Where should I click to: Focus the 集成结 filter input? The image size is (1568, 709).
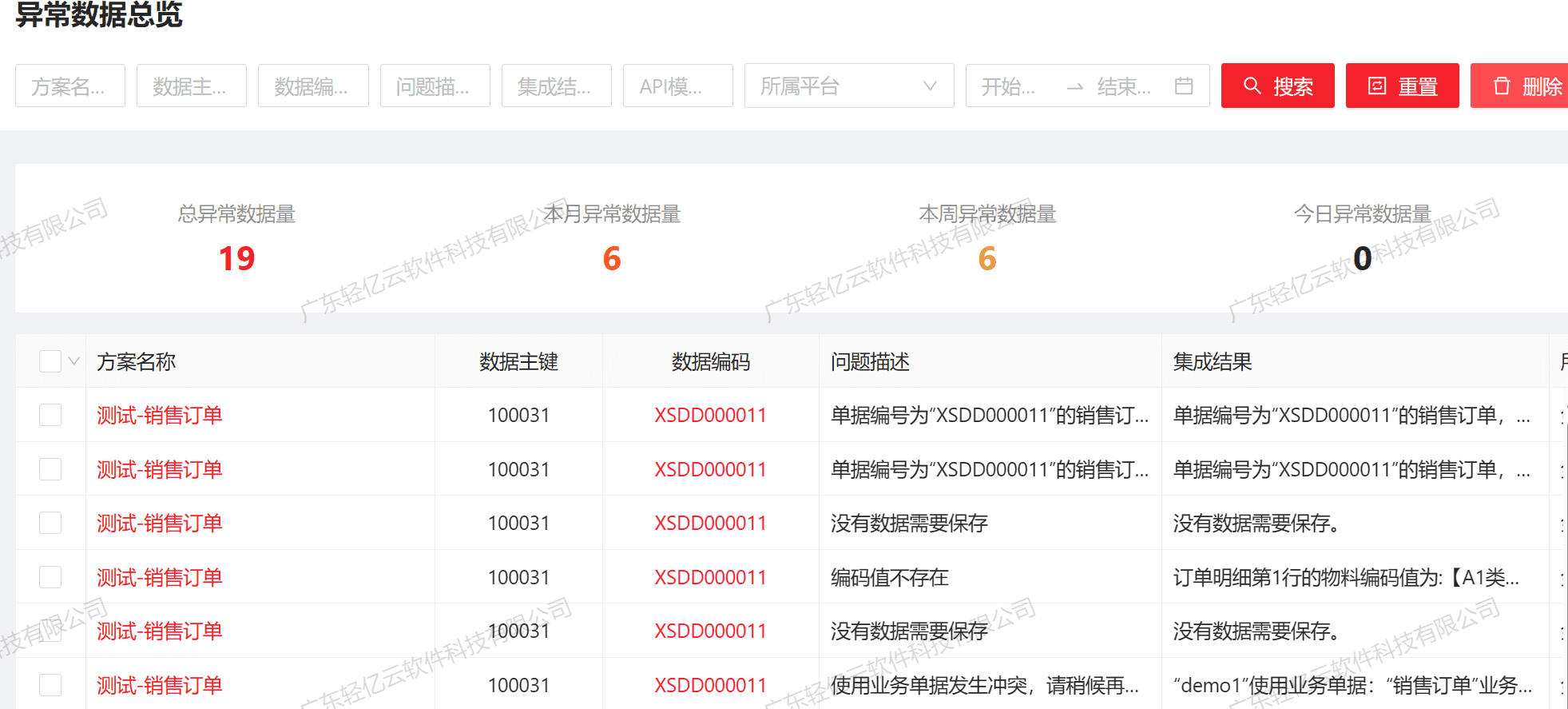(x=557, y=86)
